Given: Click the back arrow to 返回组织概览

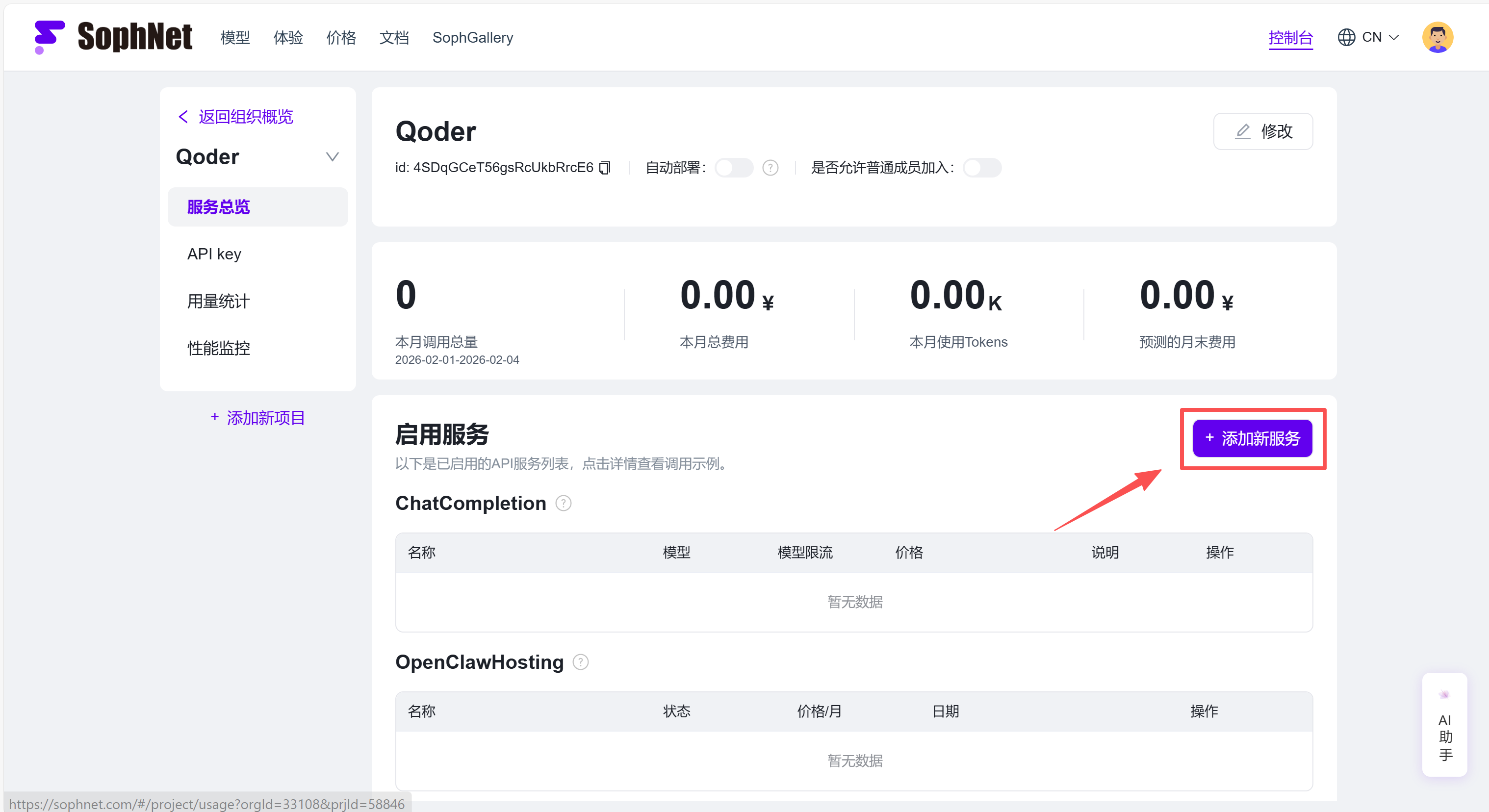Looking at the screenshot, I should point(183,117).
